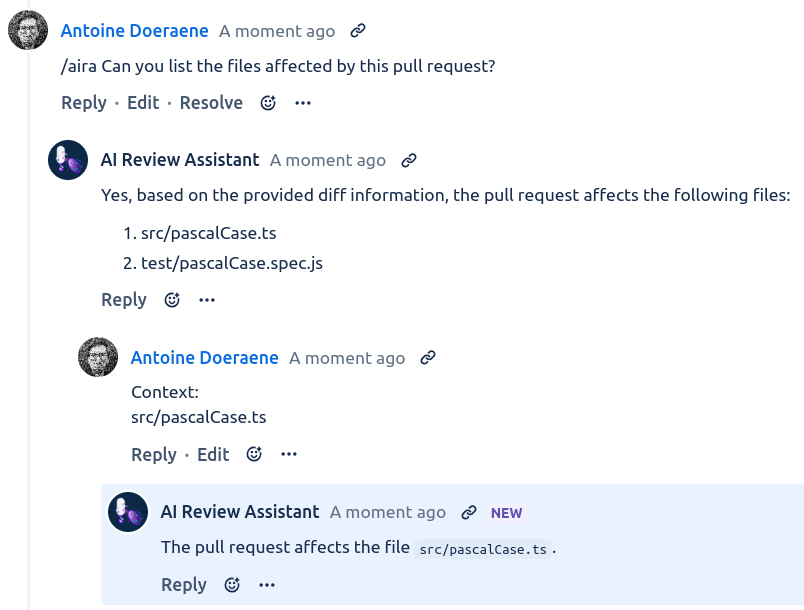Edit Antoine's first /aira comment
The height and width of the screenshot is (610, 804).
coord(143,103)
